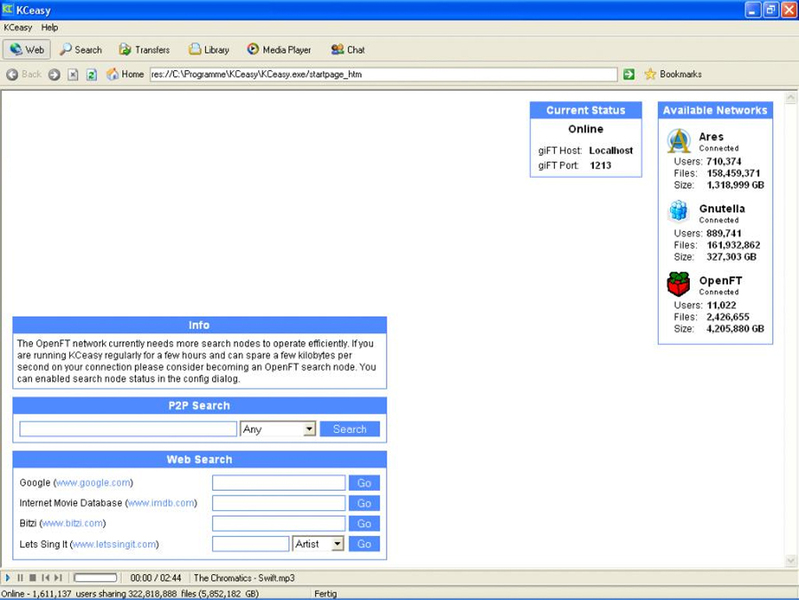Open the Help menu
Viewport: 799px width, 600px height.
[x=49, y=28]
